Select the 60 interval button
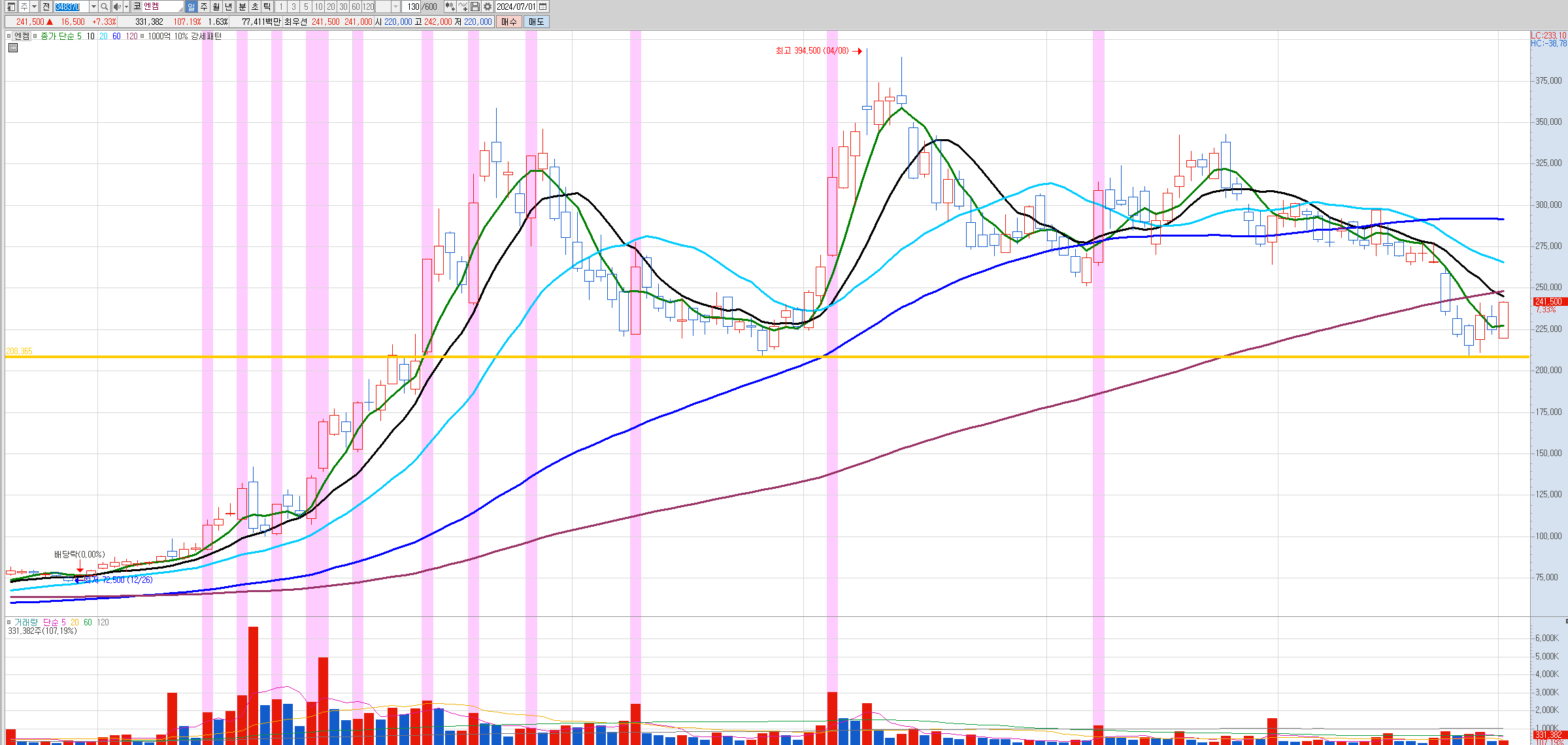The height and width of the screenshot is (745, 1568). point(356,7)
